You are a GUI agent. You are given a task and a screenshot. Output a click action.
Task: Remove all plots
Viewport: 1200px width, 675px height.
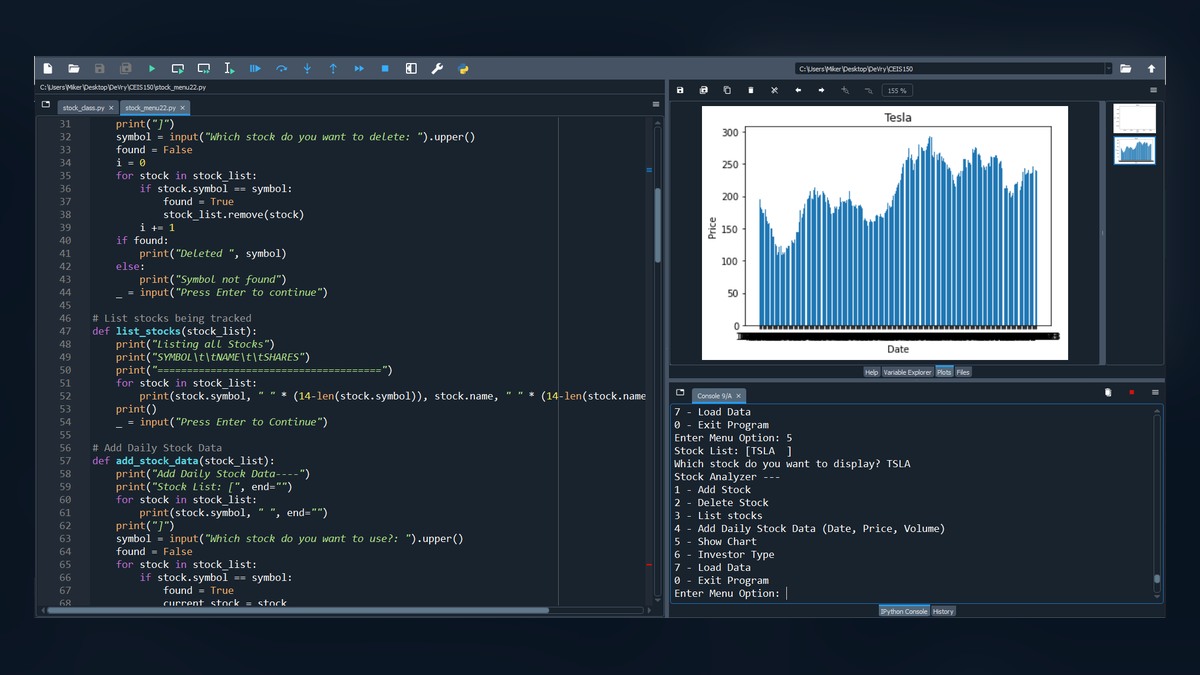click(774, 90)
